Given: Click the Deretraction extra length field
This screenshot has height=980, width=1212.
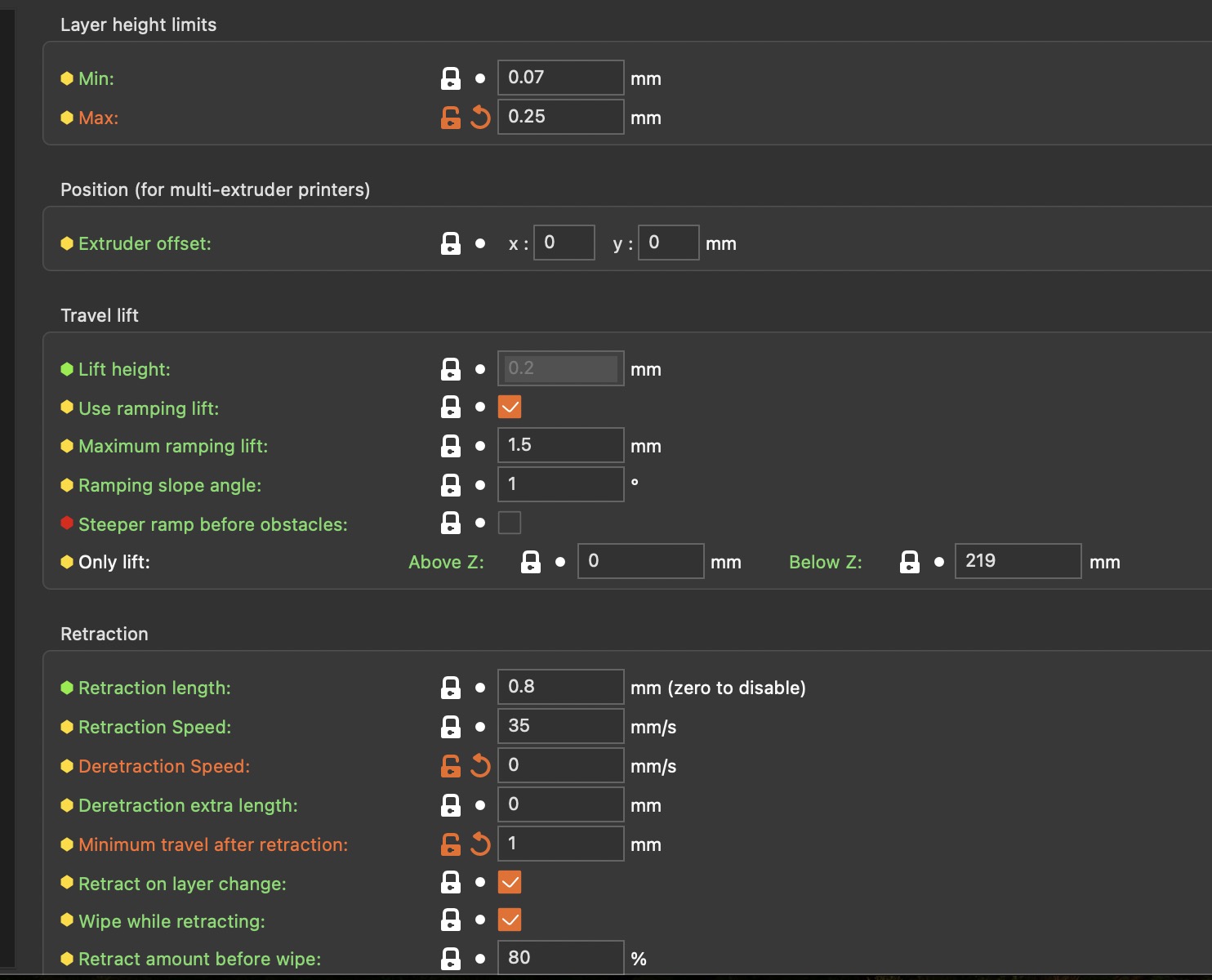Looking at the screenshot, I should (x=561, y=804).
